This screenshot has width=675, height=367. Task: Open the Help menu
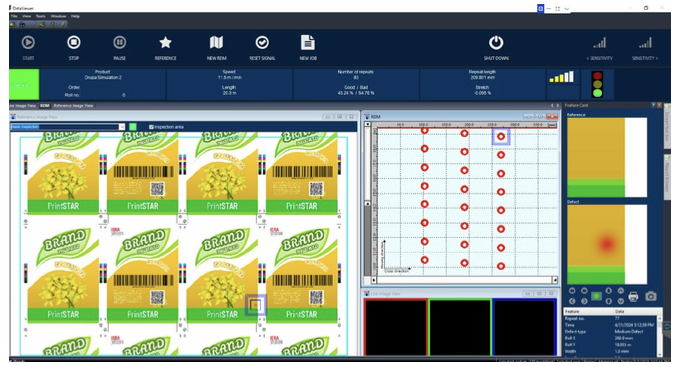click(x=75, y=16)
